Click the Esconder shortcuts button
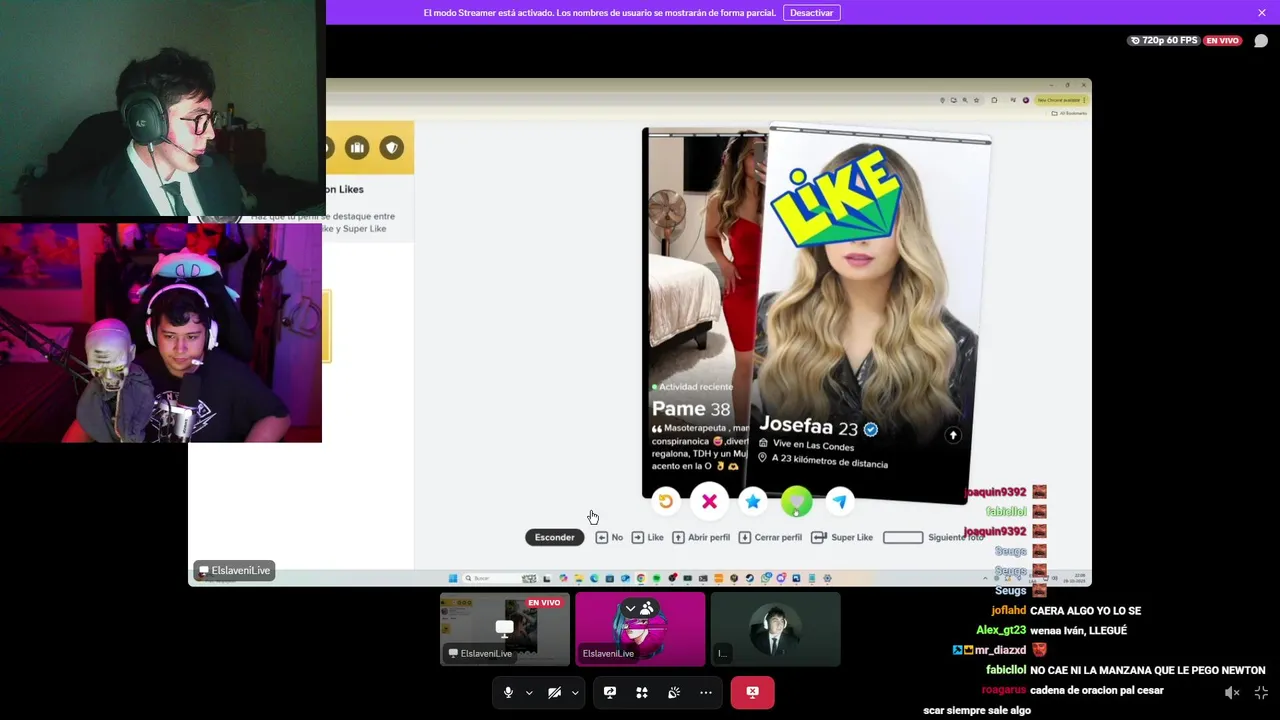 [x=554, y=537]
